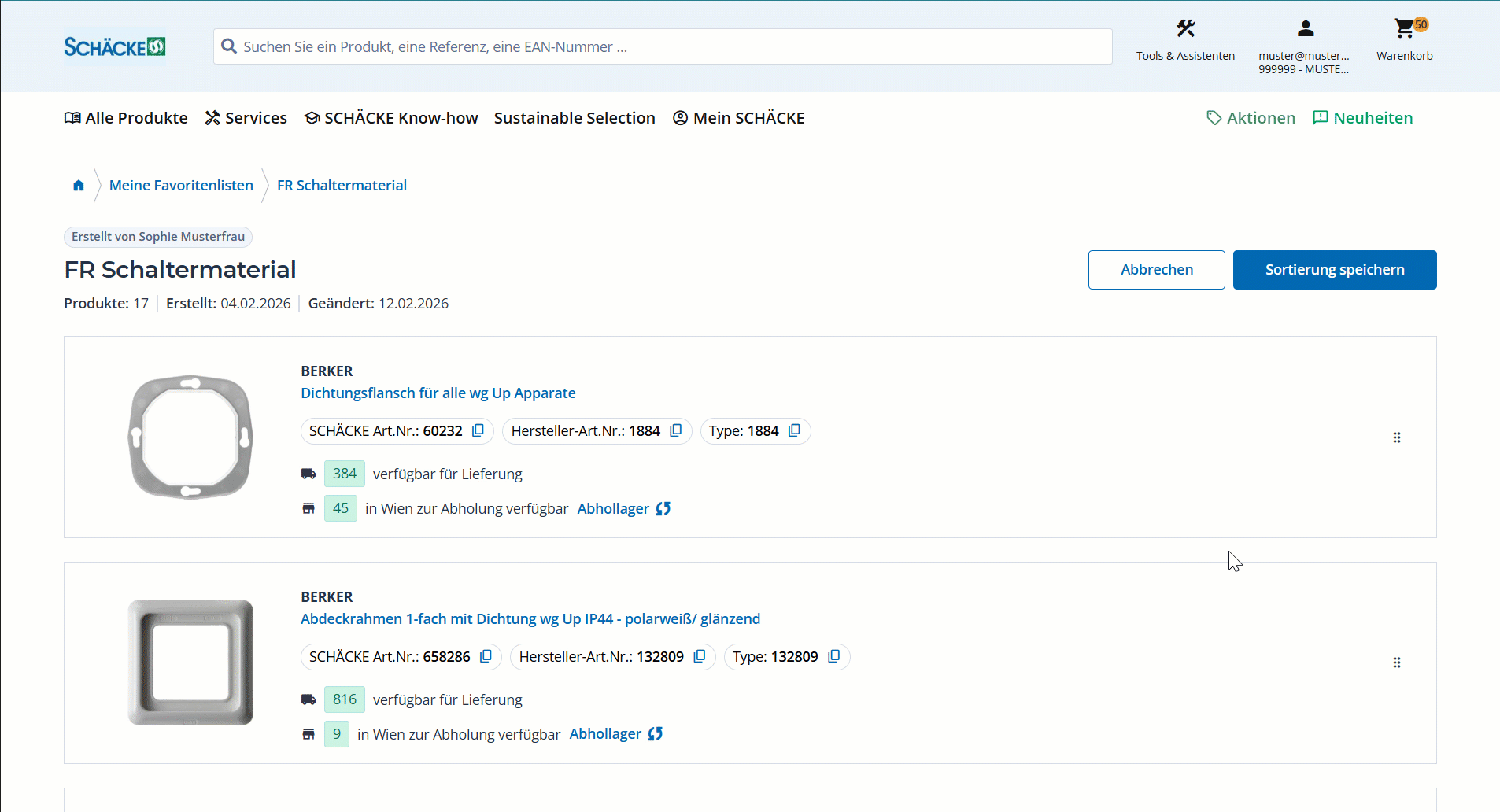Open the Abdeckrahmen product thumbnail image
Image resolution: width=1500 pixels, height=812 pixels.
pos(190,663)
